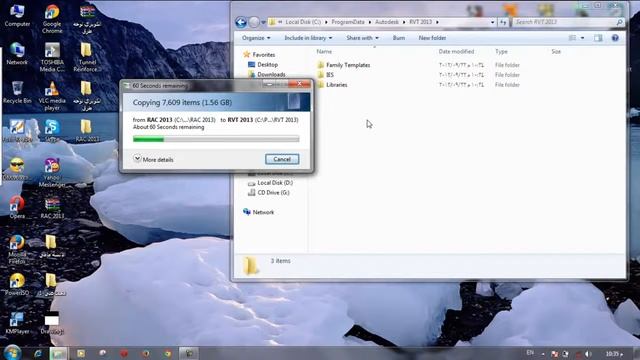Navigate to Local Disk (C:) breadcrumb

pos(303,22)
